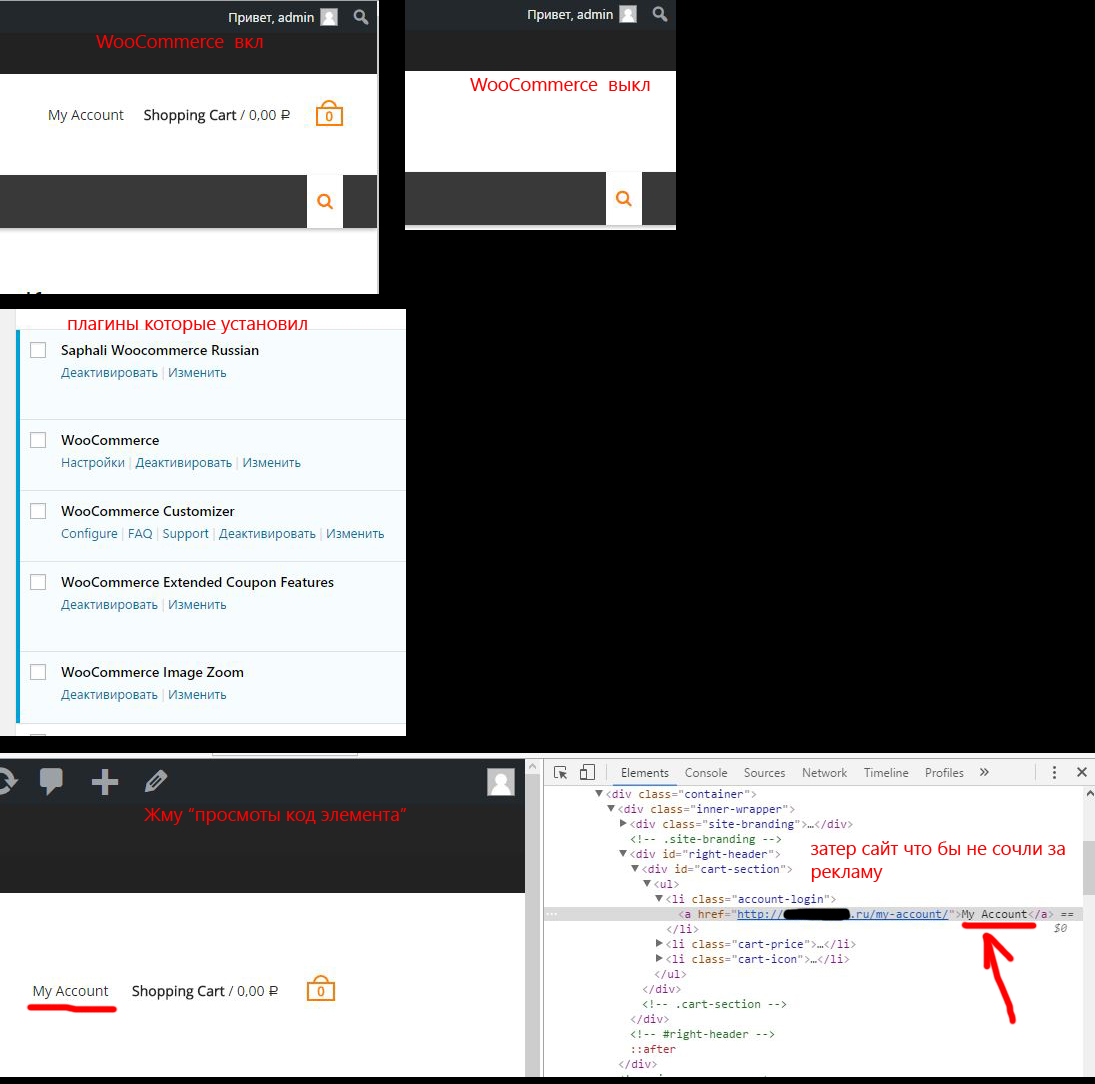Screen dimensions: 1095x1084
Task: Open the Profiles tab
Action: pyautogui.click(x=944, y=772)
